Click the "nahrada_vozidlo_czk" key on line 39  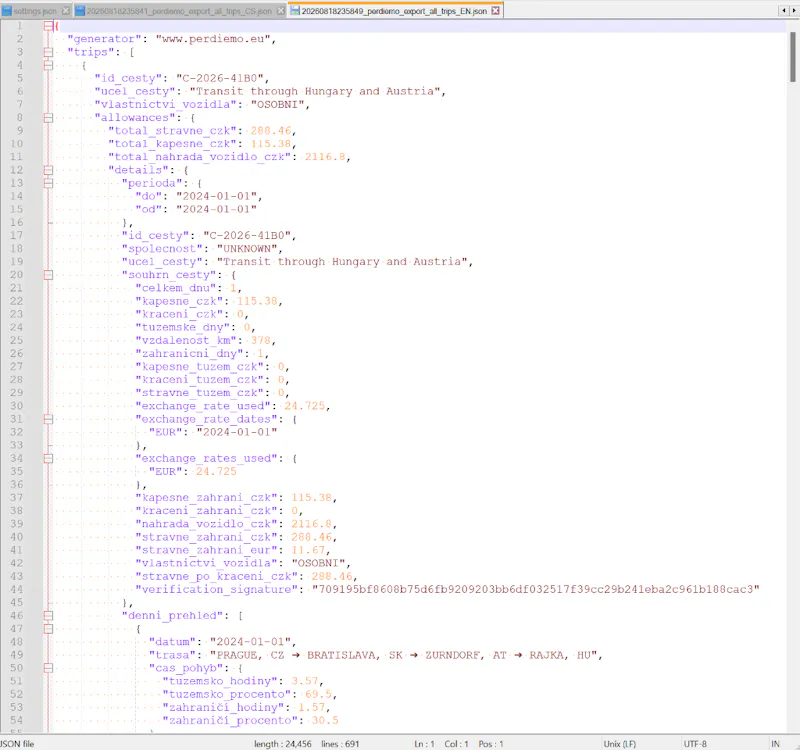coord(206,524)
